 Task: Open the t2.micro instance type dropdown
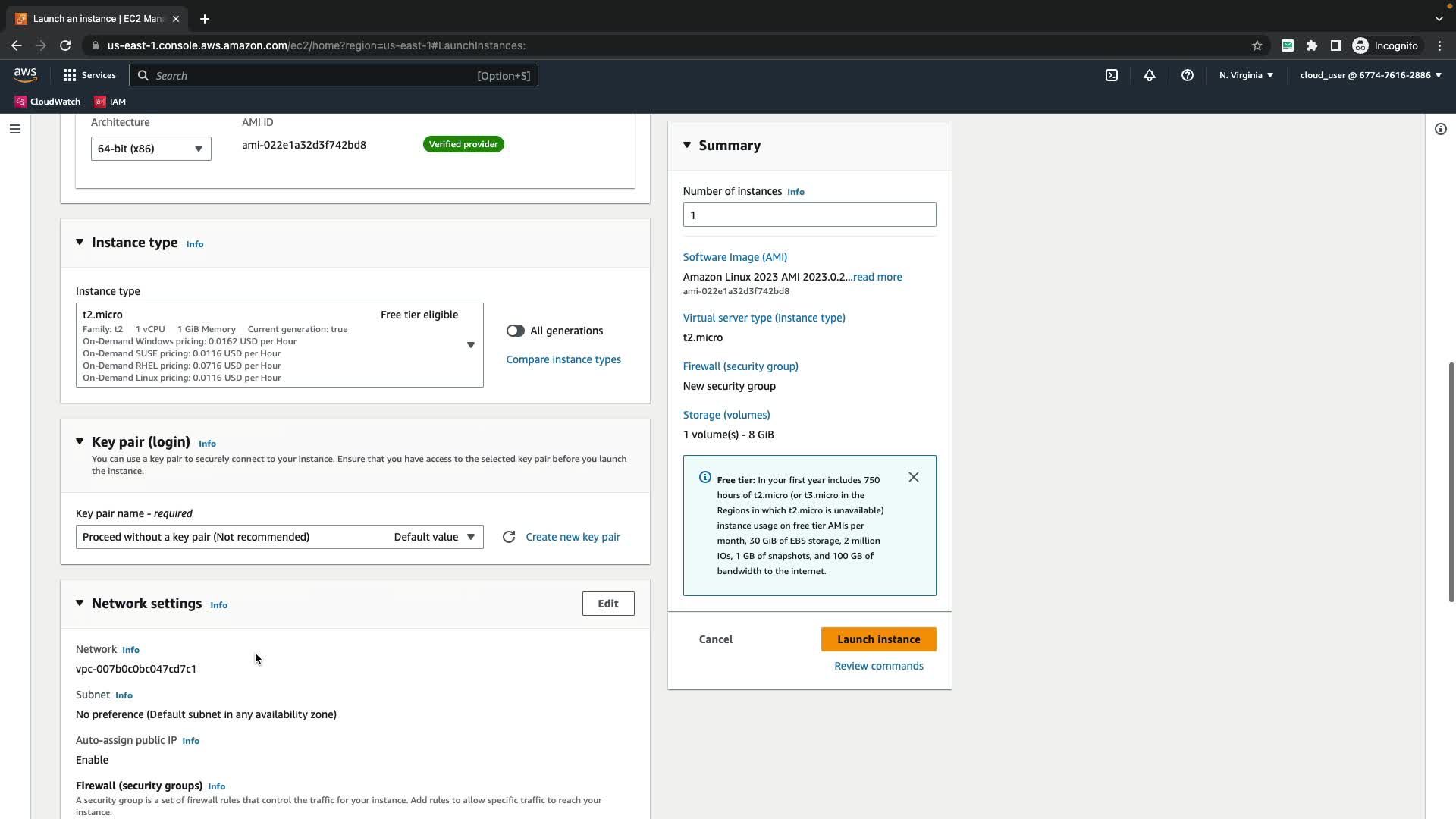coord(279,345)
